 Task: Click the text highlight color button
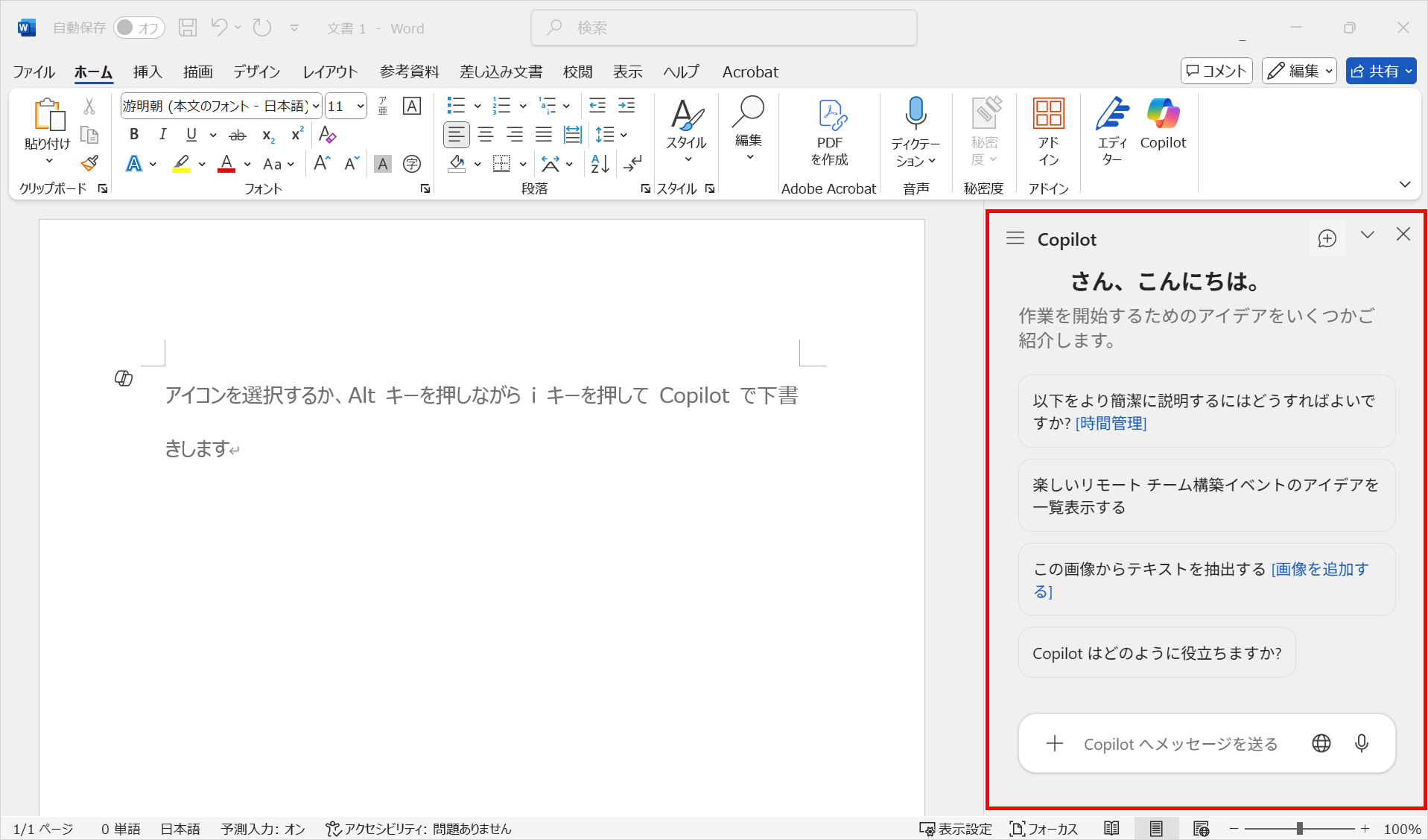coord(181,164)
